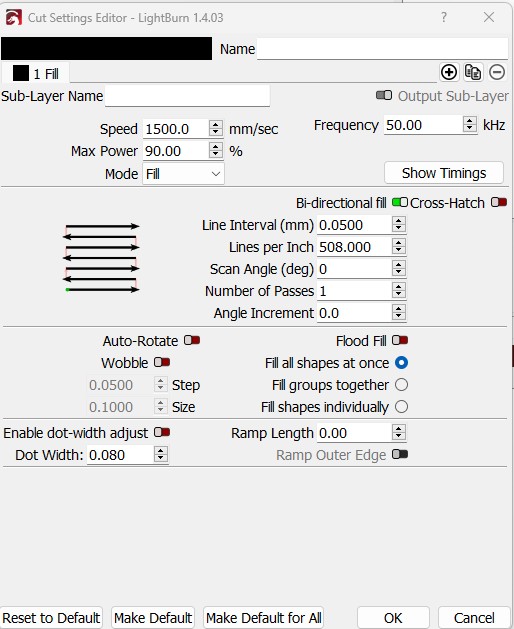514x629 pixels.
Task: Click the LightBurn logo in title bar
Action: click(x=14, y=18)
